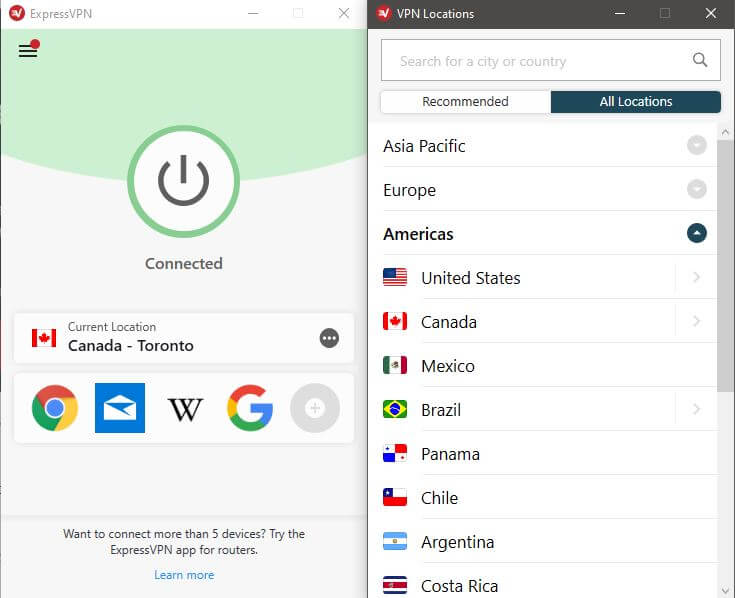
Task: Add a new shortcut with plus icon
Action: click(315, 408)
